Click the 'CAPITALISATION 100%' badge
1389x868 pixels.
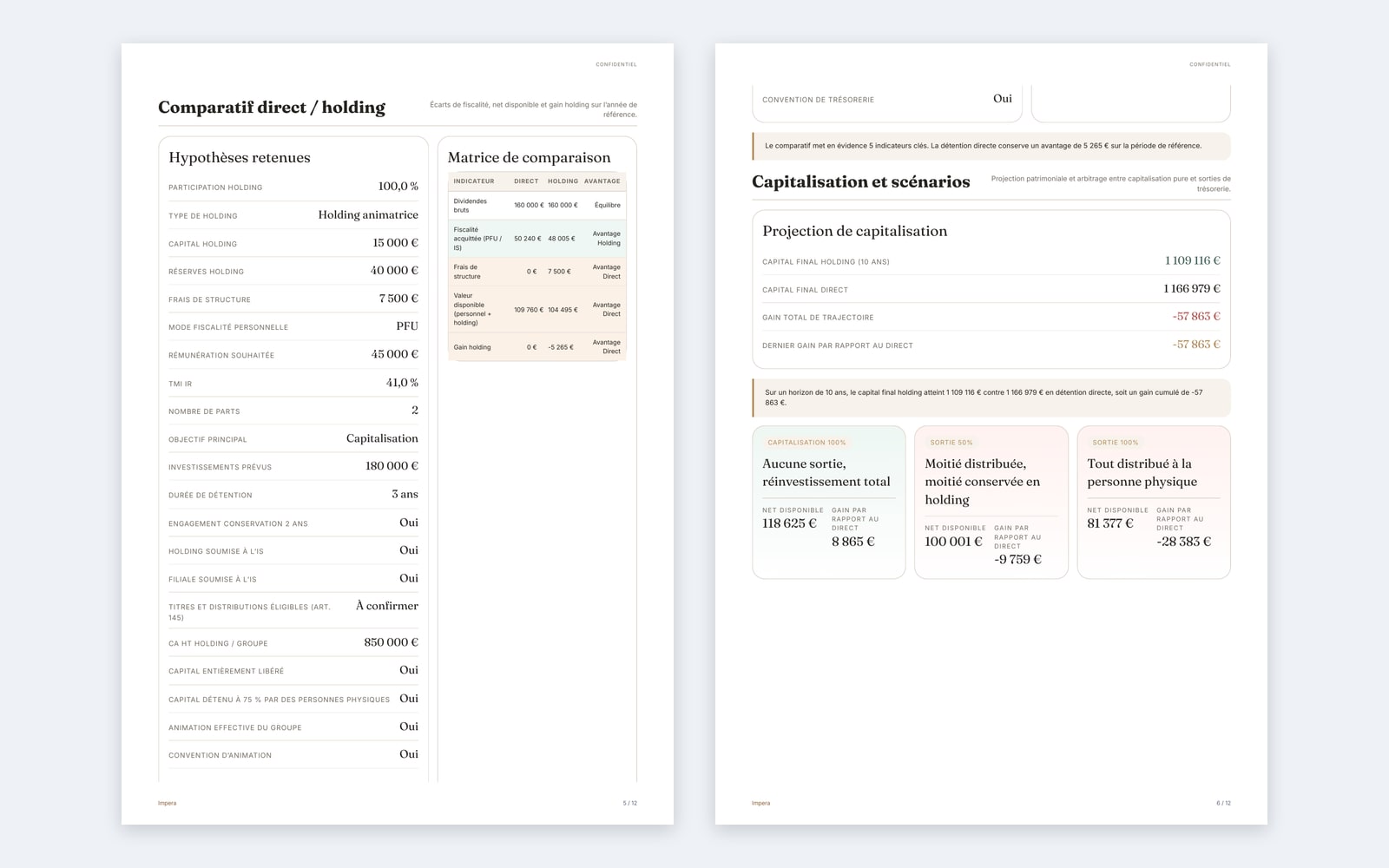tap(806, 443)
